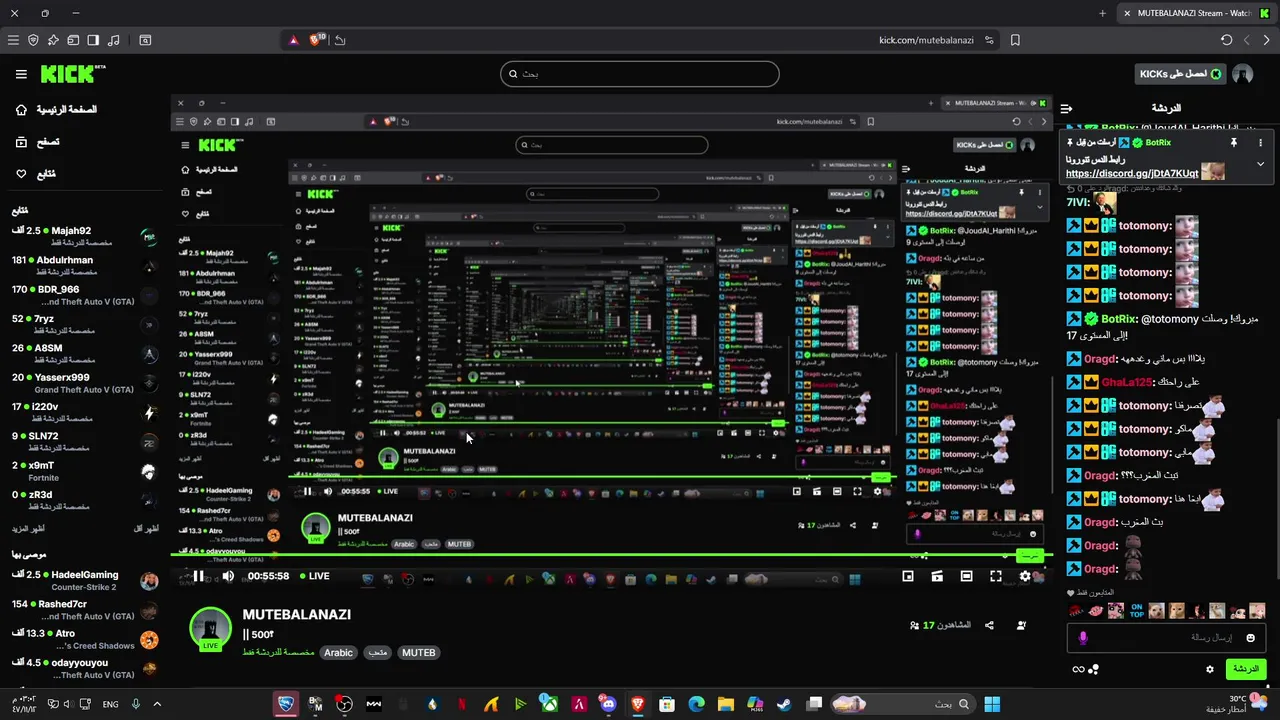Click the KICK logo

coord(72,74)
